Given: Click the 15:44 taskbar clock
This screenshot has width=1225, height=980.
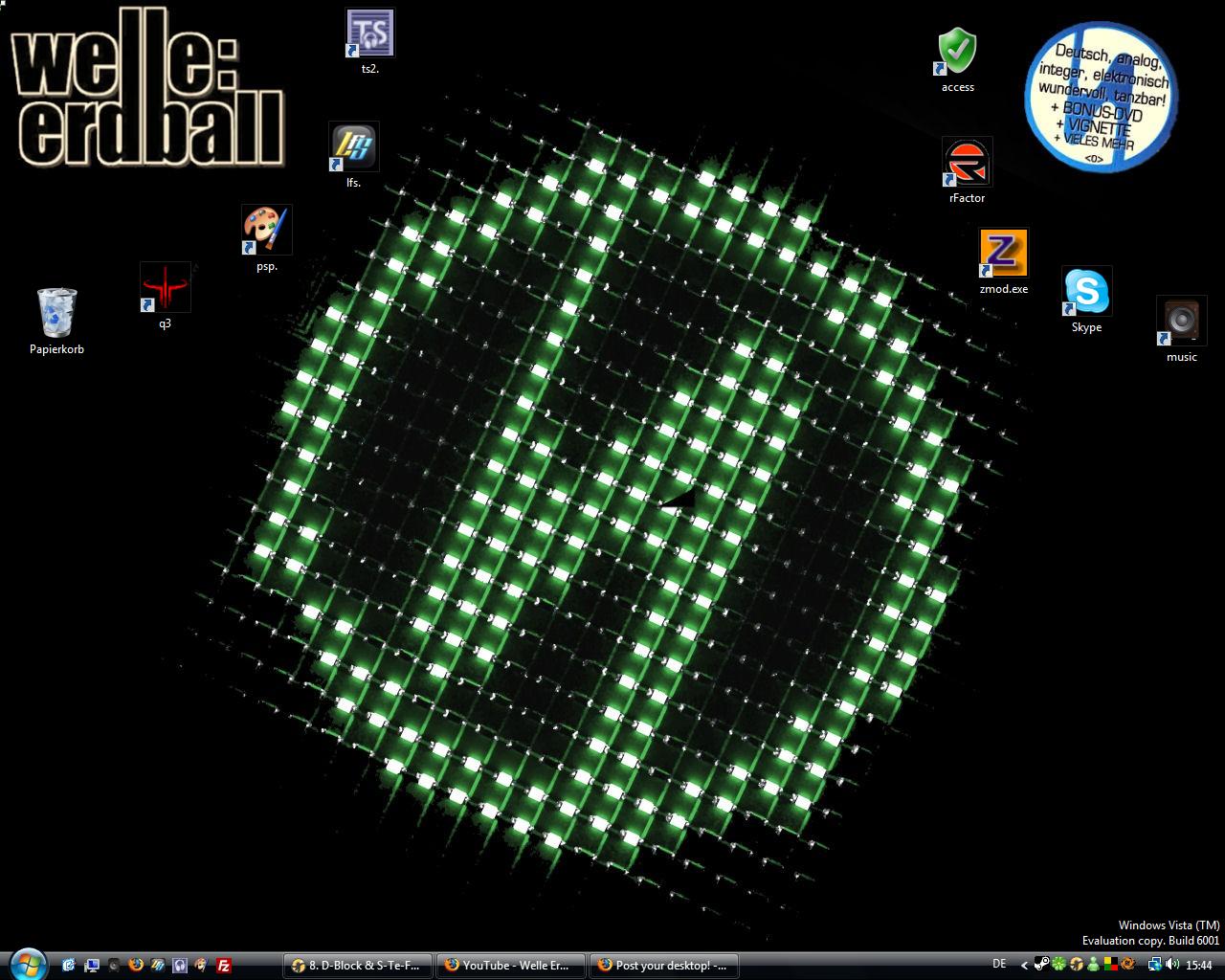Looking at the screenshot, I should (1199, 966).
